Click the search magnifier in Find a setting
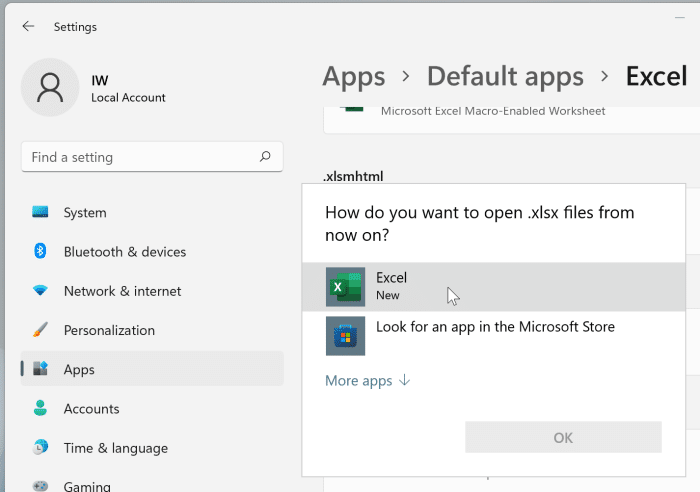 pyautogui.click(x=265, y=157)
